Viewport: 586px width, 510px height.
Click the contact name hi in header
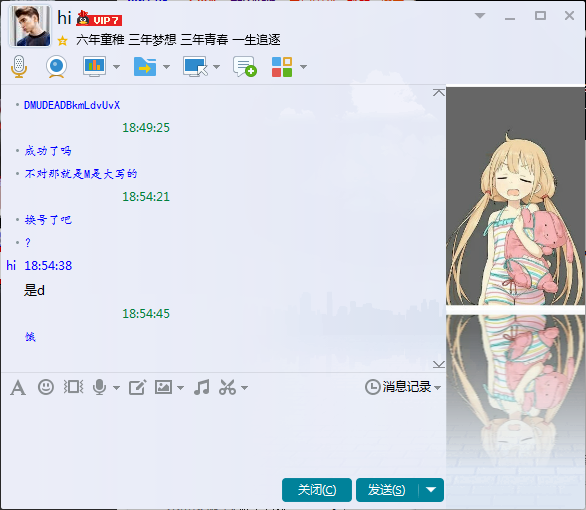point(64,18)
